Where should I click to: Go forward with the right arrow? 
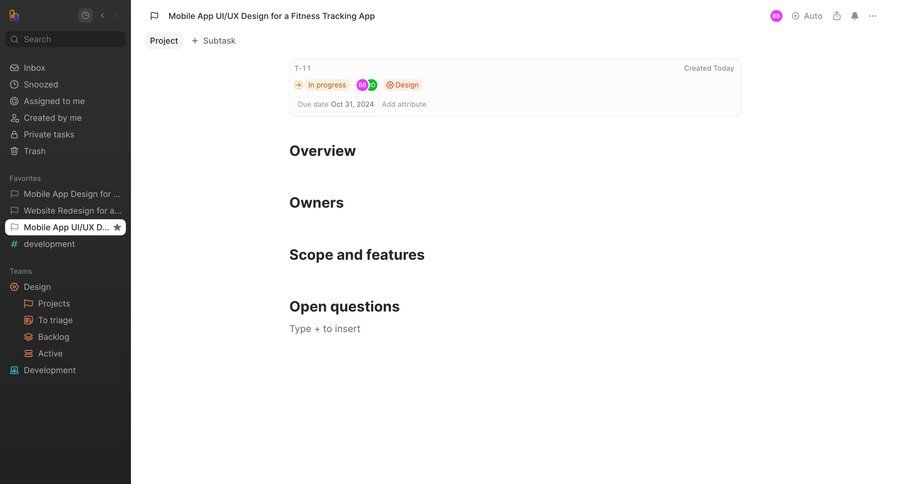pos(117,16)
